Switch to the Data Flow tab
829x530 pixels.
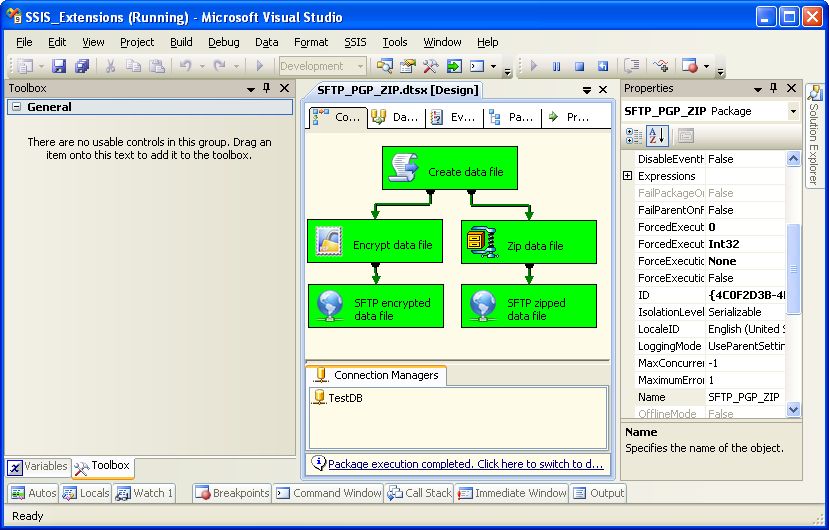pos(395,117)
